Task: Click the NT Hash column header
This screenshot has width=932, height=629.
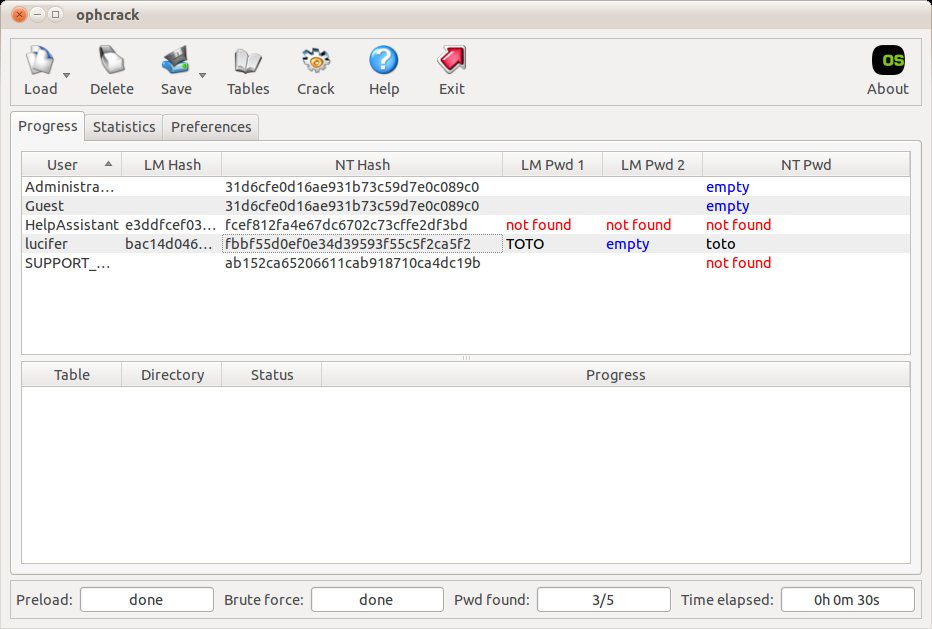Action: click(x=362, y=165)
